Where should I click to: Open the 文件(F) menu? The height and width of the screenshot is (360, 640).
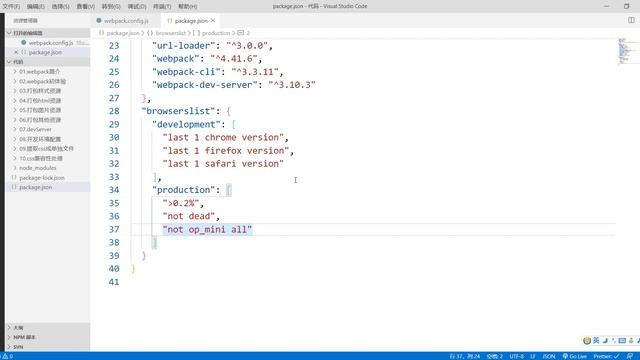tap(11, 7)
